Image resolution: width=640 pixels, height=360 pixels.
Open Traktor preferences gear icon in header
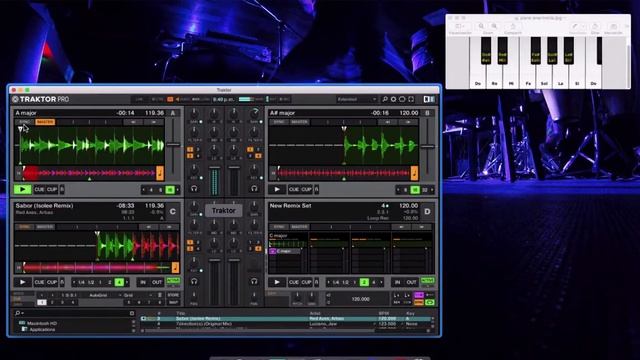[x=393, y=99]
